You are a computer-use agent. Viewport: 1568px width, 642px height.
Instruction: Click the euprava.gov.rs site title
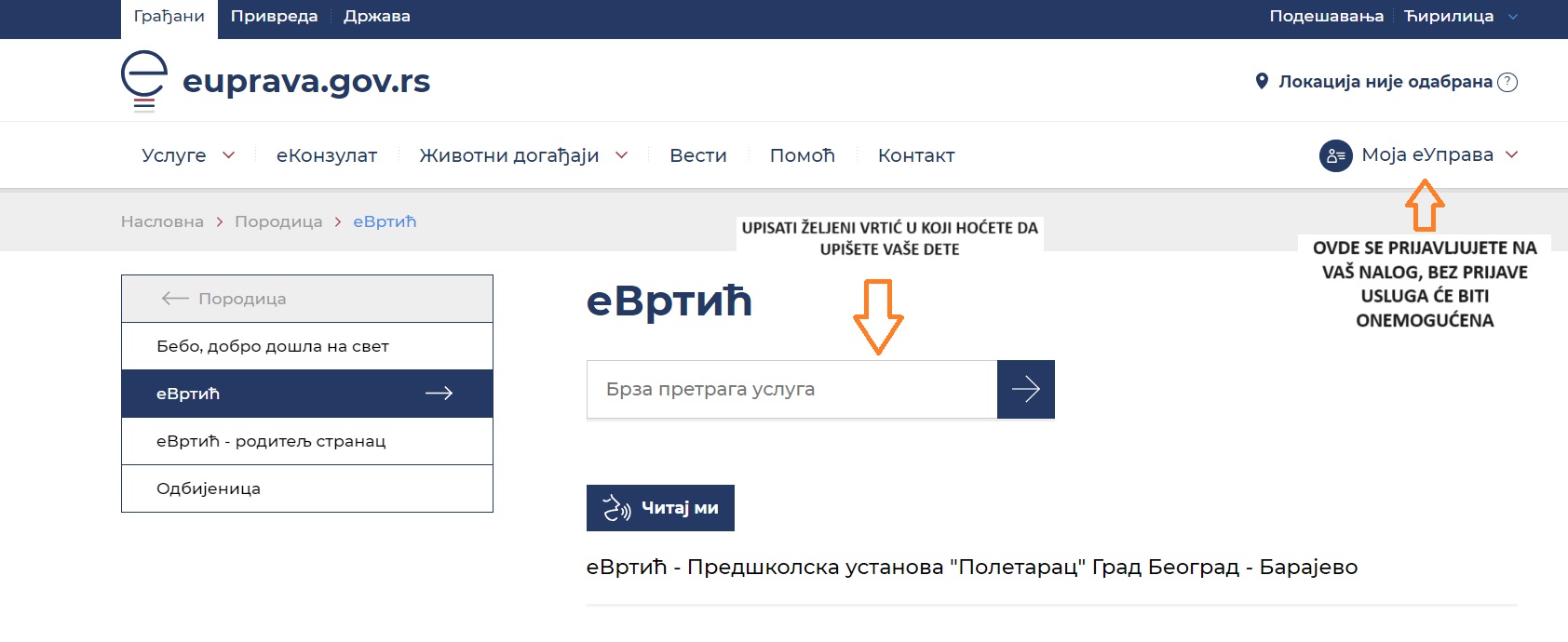(306, 81)
